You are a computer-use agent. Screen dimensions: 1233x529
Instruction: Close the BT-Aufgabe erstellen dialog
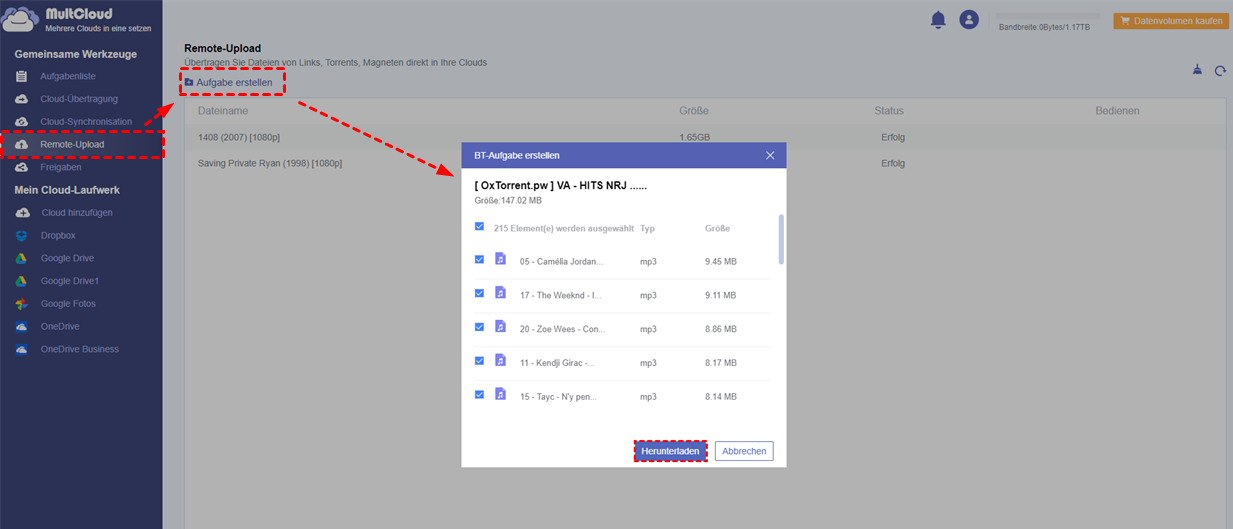click(x=770, y=155)
